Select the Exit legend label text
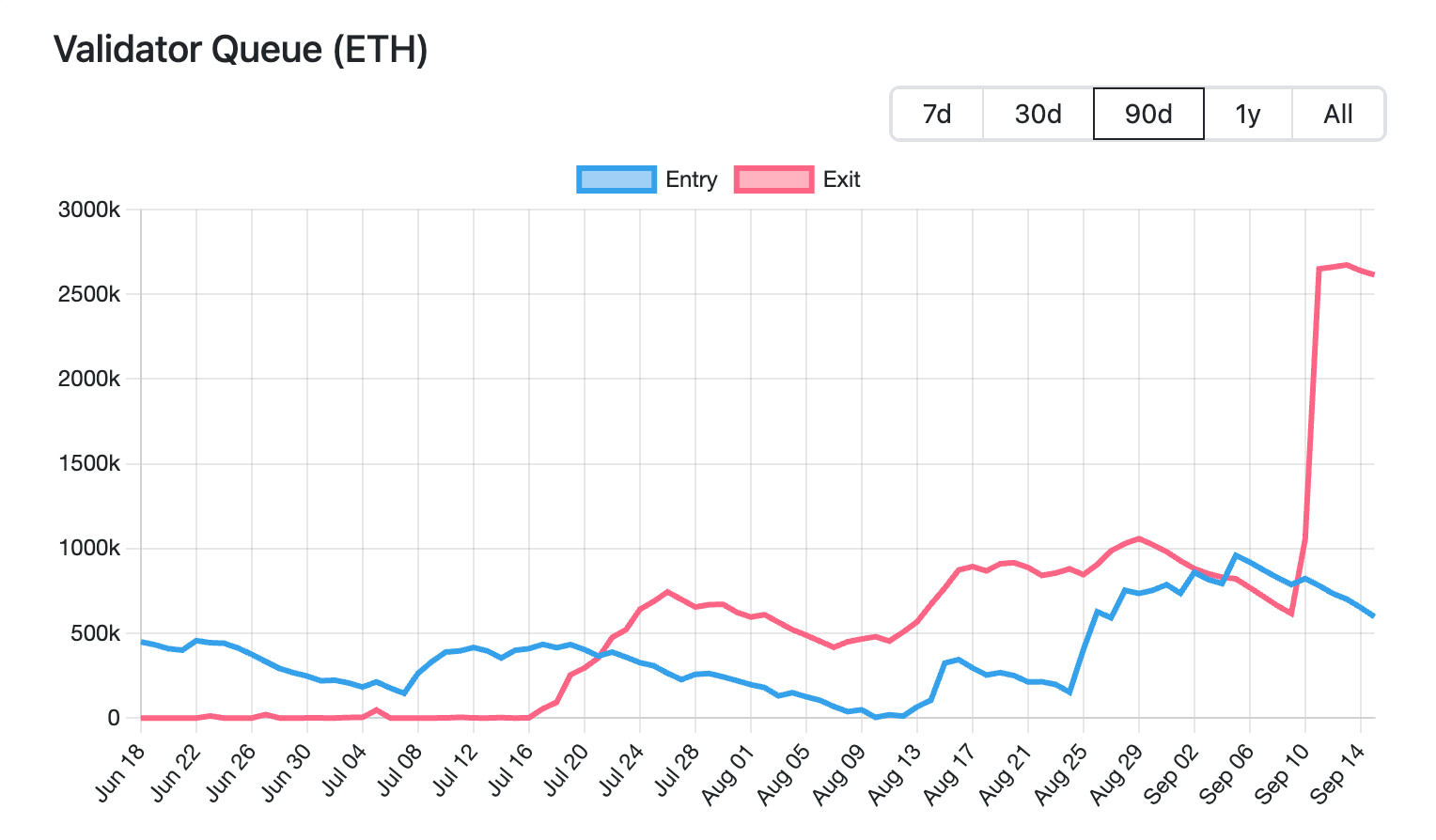The image size is (1436, 840). click(842, 179)
